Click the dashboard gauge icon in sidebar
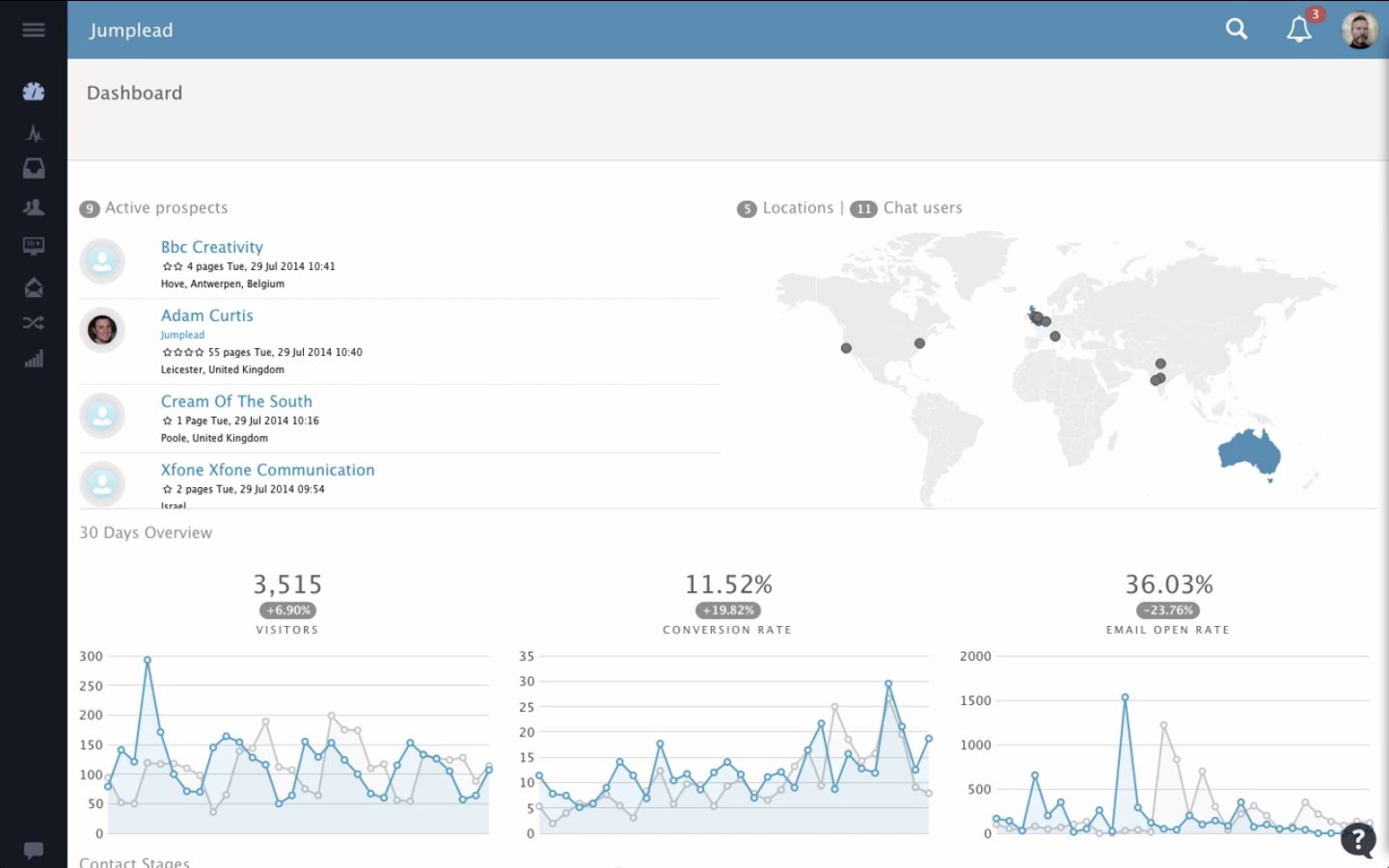Screen dimensions: 1389x868 click(34, 92)
